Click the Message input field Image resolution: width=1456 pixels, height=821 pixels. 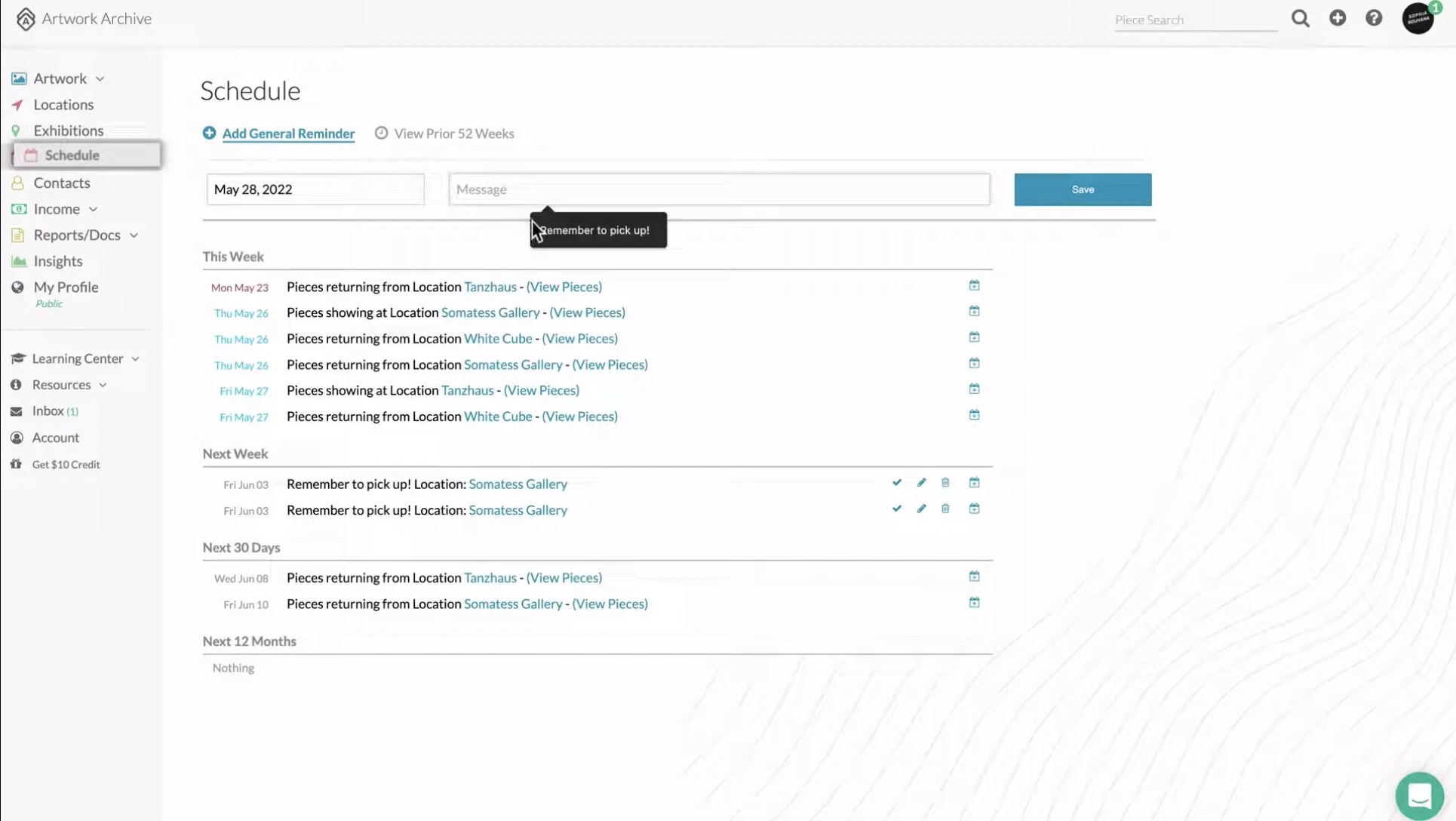(719, 189)
